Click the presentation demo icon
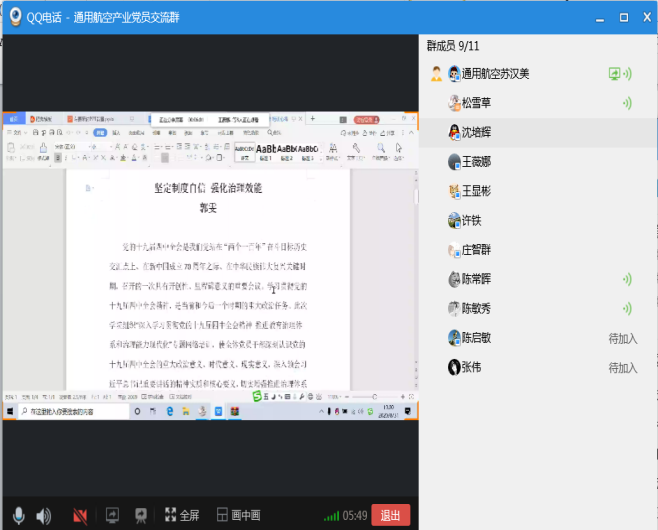 pos(142,515)
